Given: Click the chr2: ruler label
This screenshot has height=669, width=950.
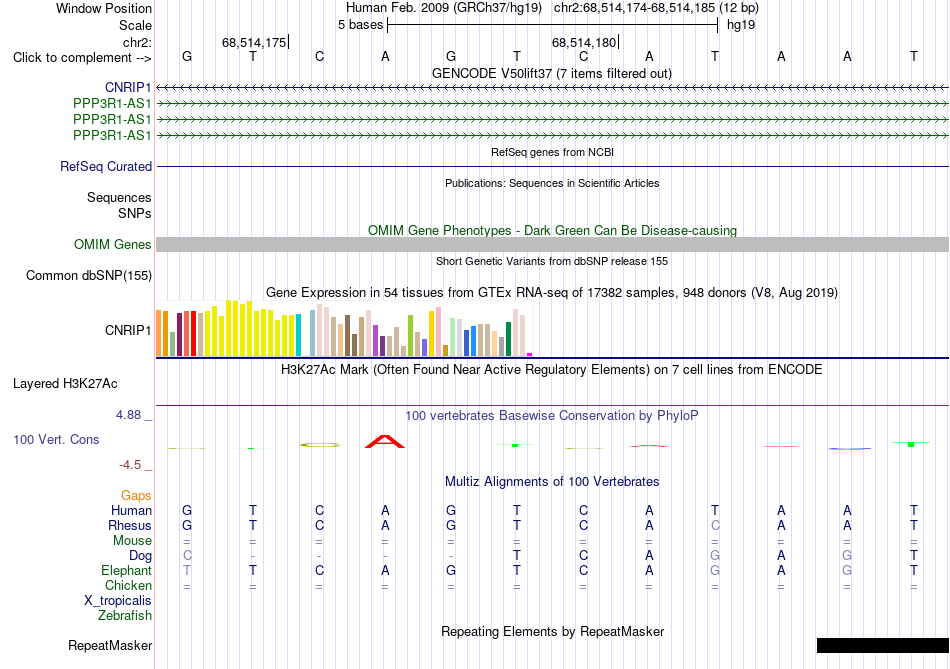Looking at the screenshot, I should click(x=137, y=42).
